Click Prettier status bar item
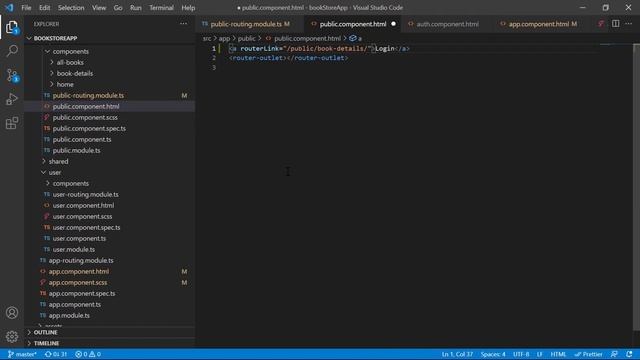Screen dimensions: 640x360 point(588,354)
